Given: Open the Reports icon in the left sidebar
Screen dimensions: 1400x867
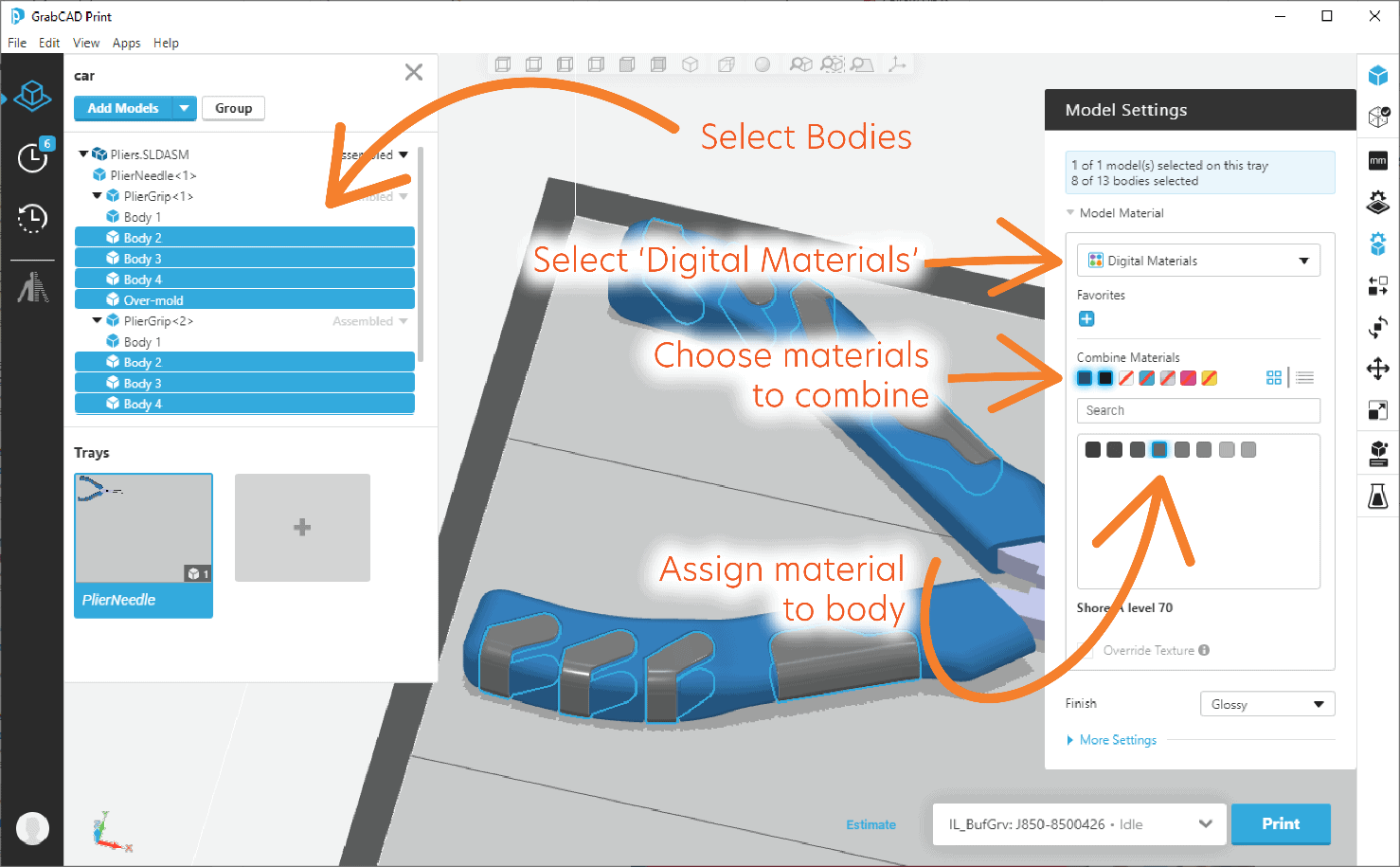Looking at the screenshot, I should tap(32, 286).
